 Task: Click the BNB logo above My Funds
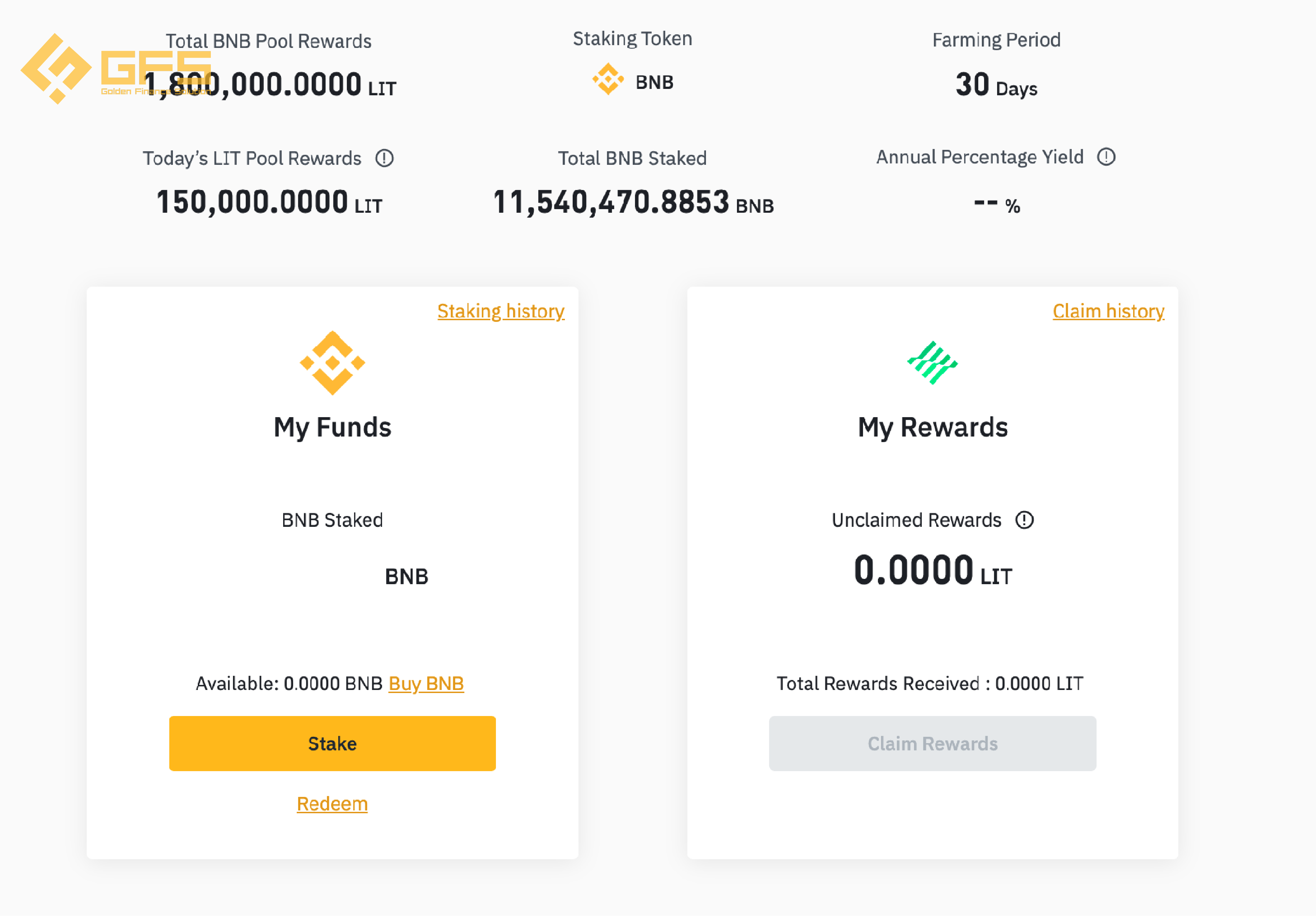tap(332, 363)
